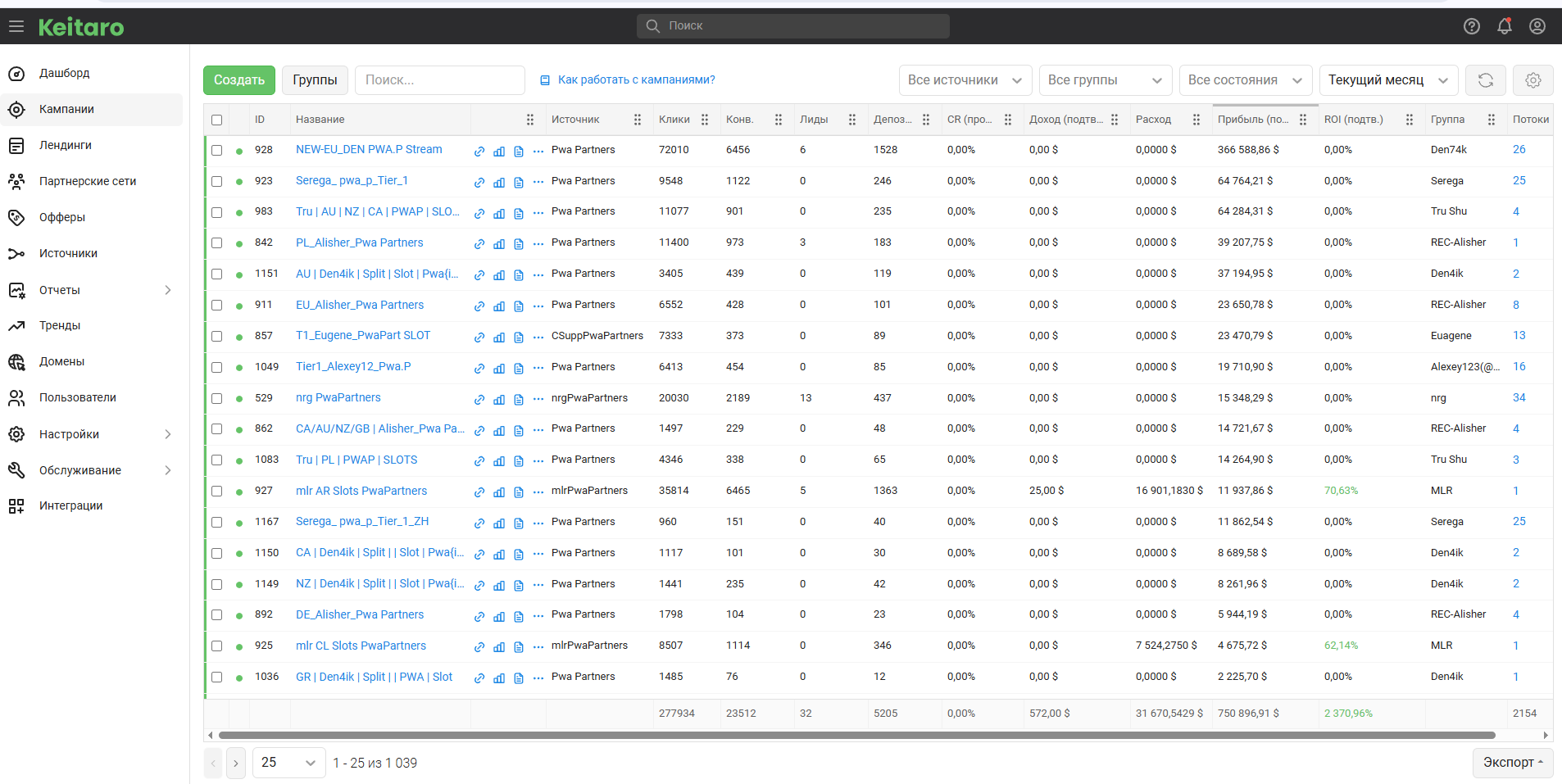Open the notifications bell

tap(1505, 26)
